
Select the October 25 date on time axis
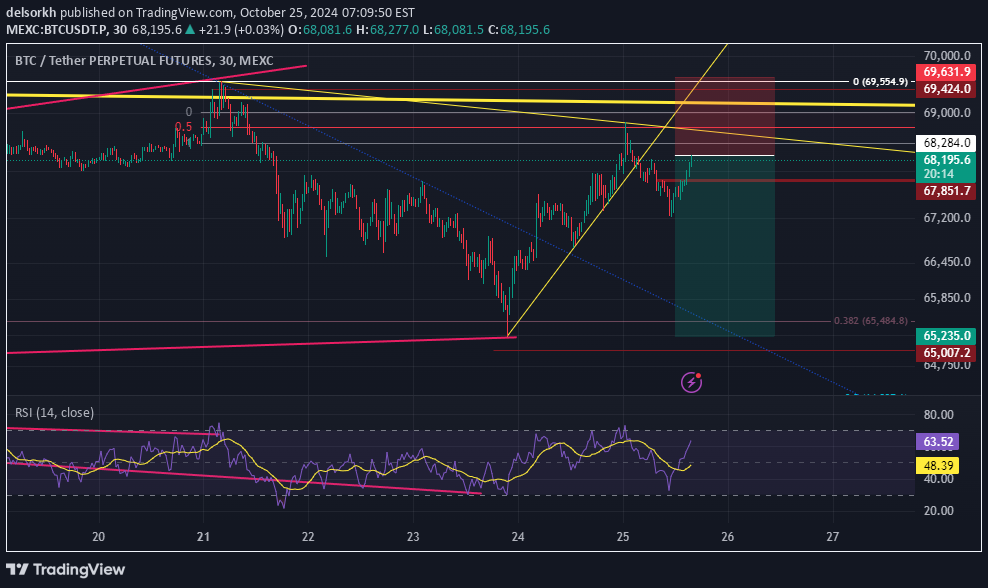(624, 536)
